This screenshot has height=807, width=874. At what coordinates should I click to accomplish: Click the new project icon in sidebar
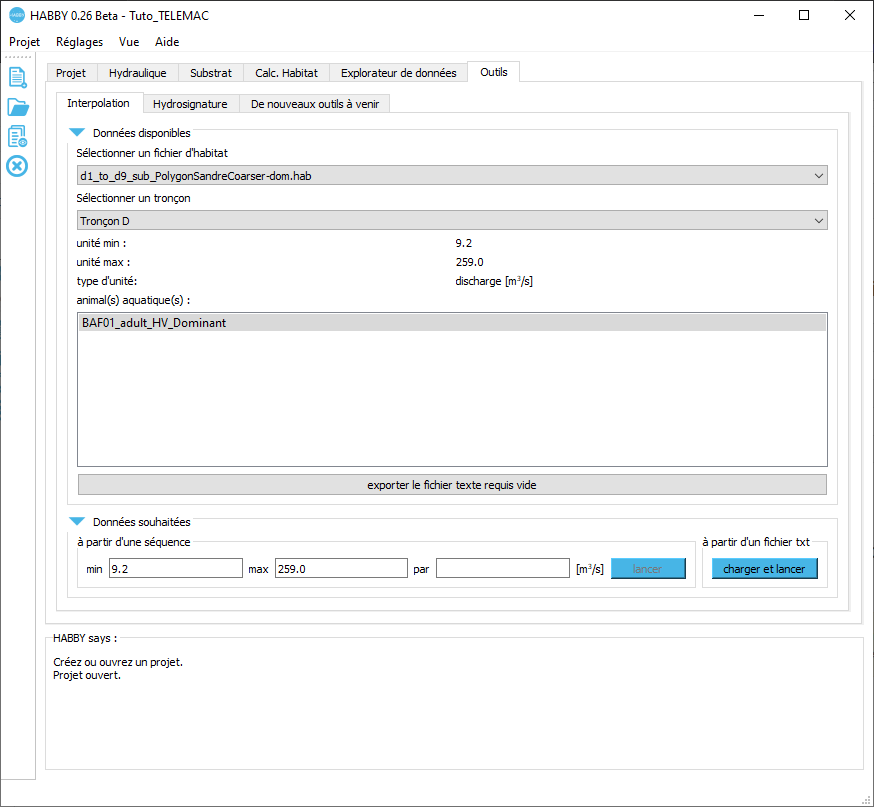coord(17,77)
